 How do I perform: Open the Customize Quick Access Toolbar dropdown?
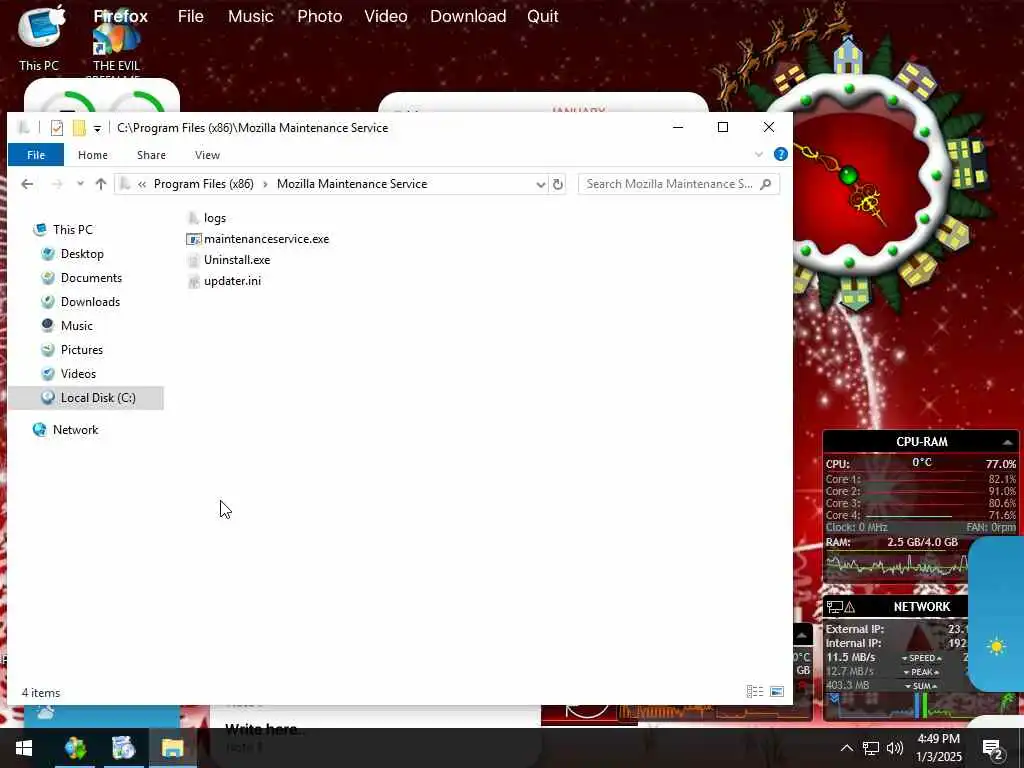pyautogui.click(x=97, y=129)
